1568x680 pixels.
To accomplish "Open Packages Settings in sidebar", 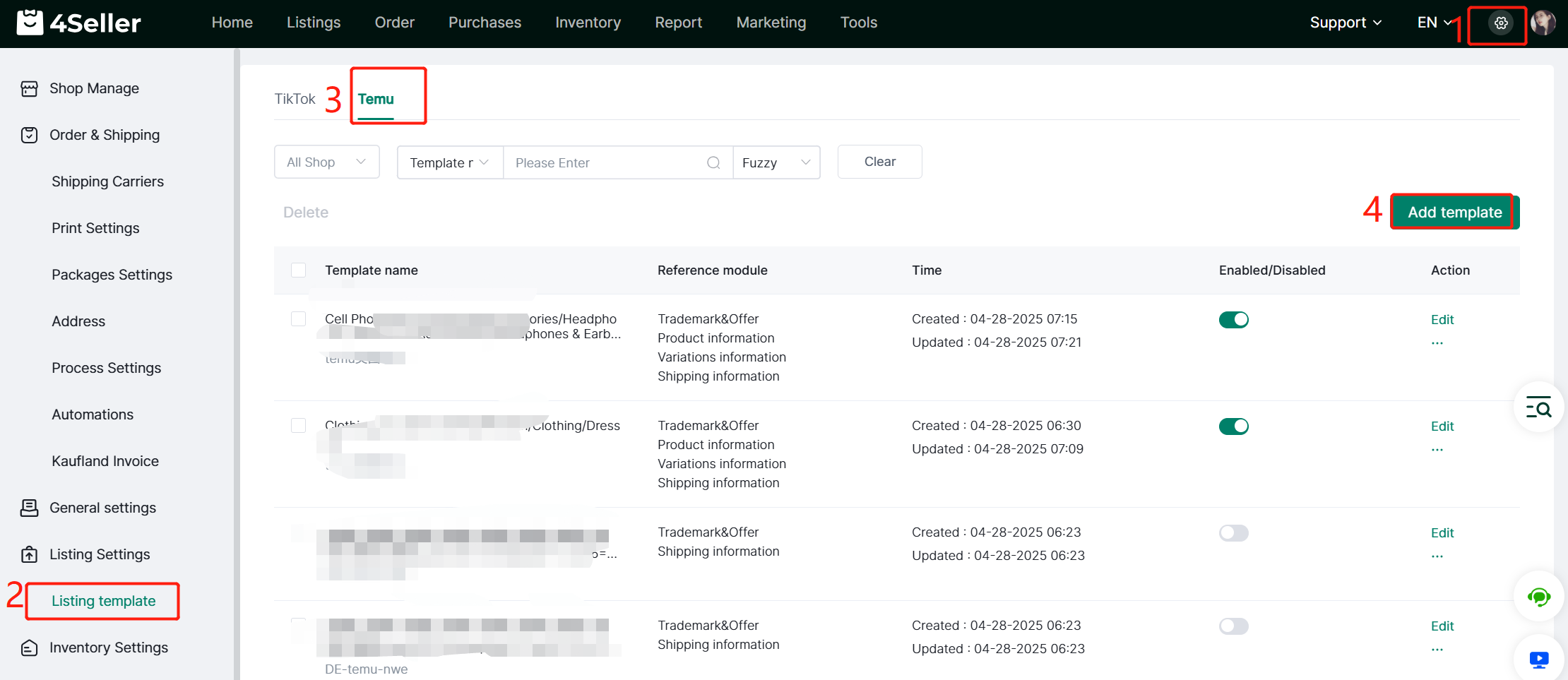I will point(112,275).
